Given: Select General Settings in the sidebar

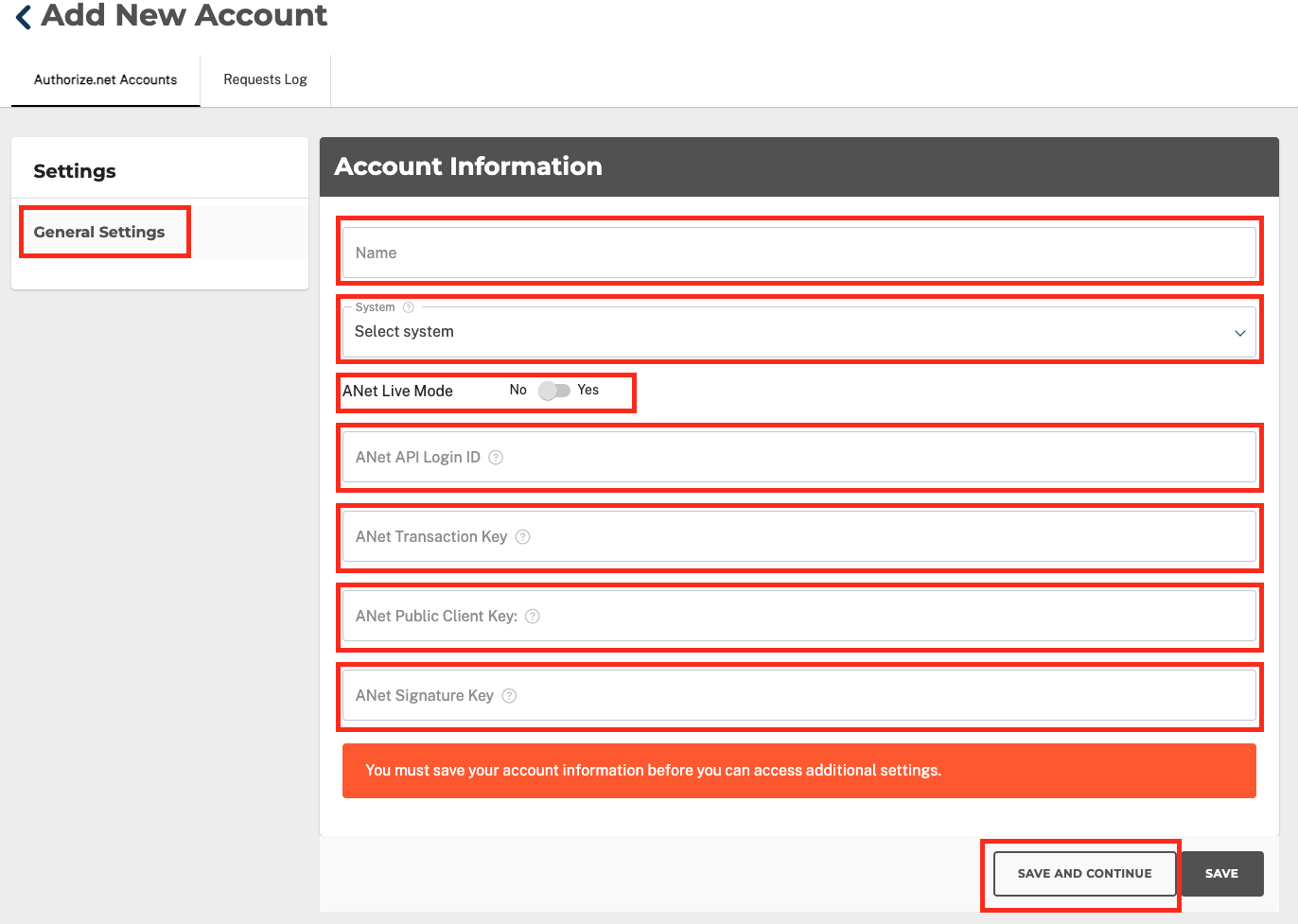Looking at the screenshot, I should coord(99,232).
